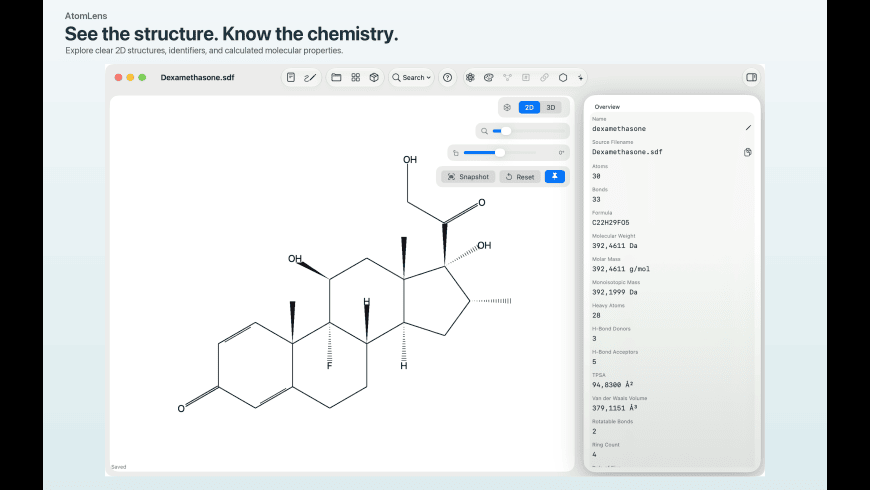870x490 pixels.
Task: Open the color palette icon
Action: (x=488, y=78)
